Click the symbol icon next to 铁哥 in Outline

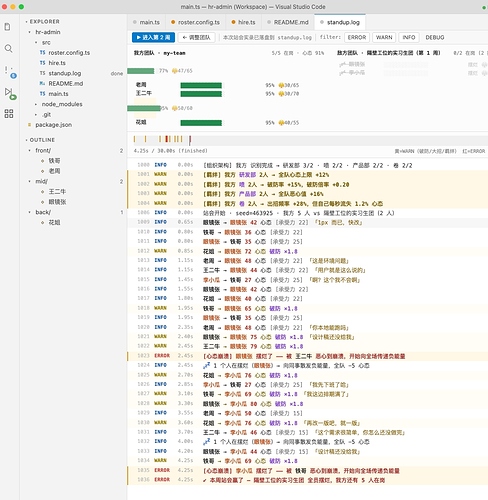pyautogui.click(x=42, y=161)
